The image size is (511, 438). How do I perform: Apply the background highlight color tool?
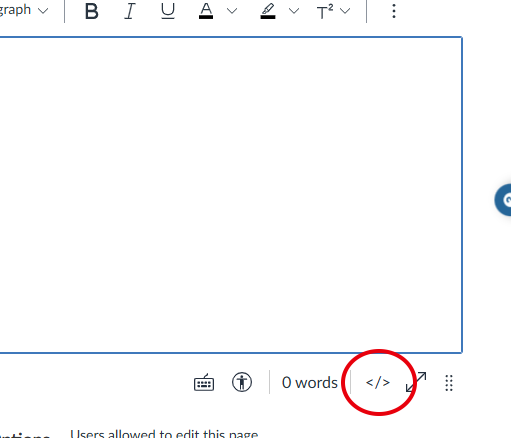(x=268, y=11)
